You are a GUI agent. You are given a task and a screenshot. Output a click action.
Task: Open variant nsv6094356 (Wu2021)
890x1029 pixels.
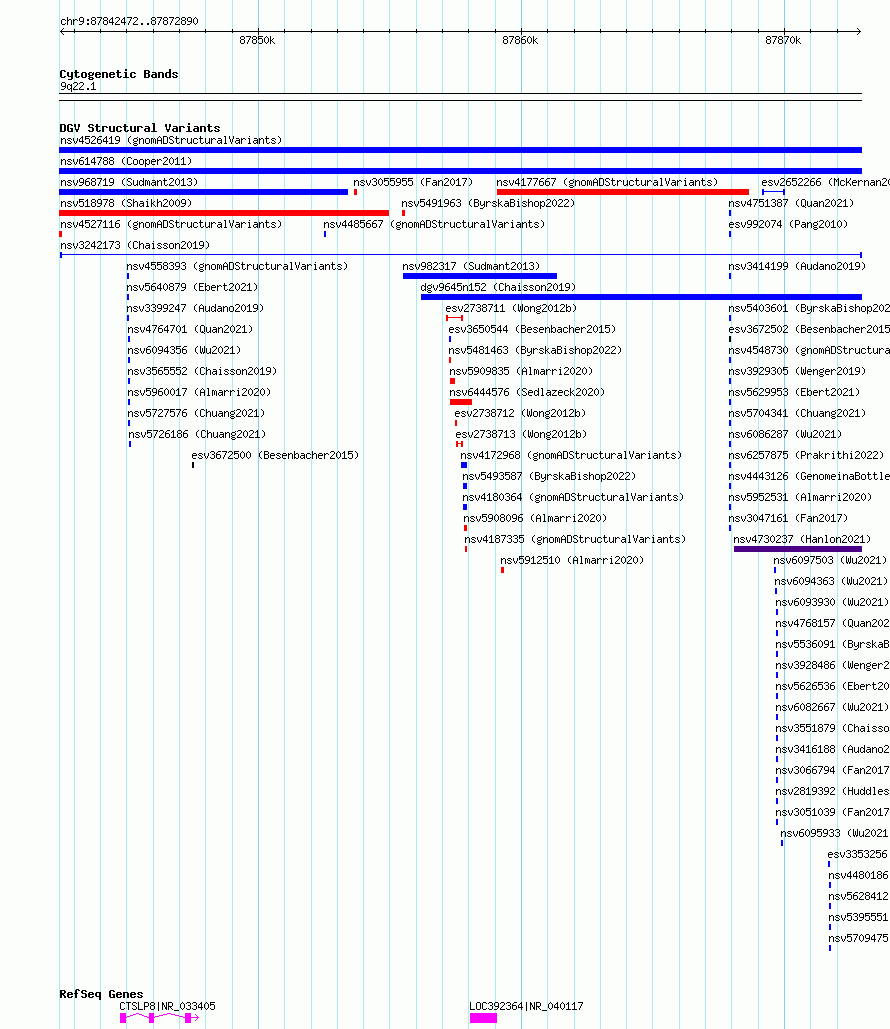coord(184,350)
